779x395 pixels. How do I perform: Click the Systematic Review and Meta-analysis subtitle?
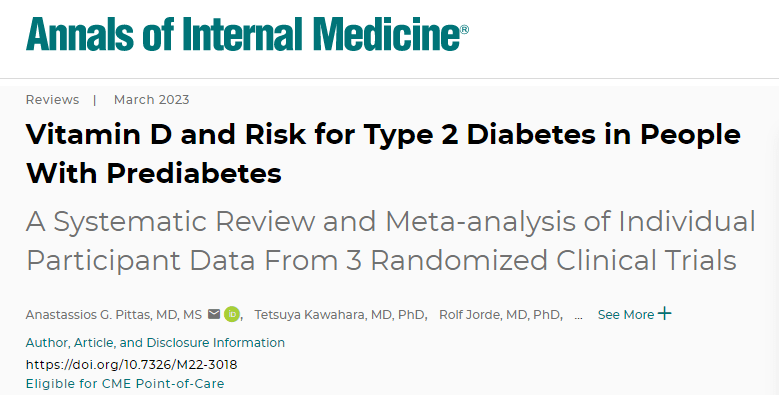[390, 240]
